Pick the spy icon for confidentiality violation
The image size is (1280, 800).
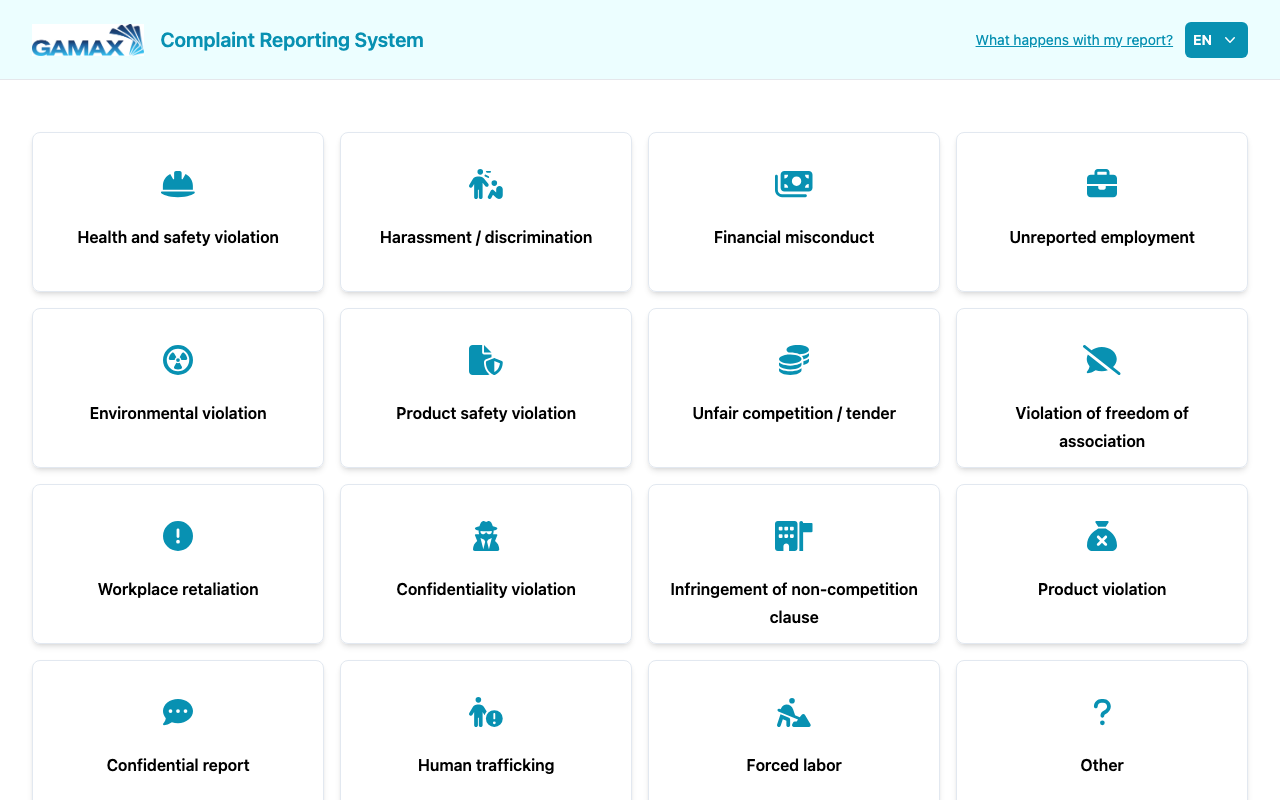486,536
